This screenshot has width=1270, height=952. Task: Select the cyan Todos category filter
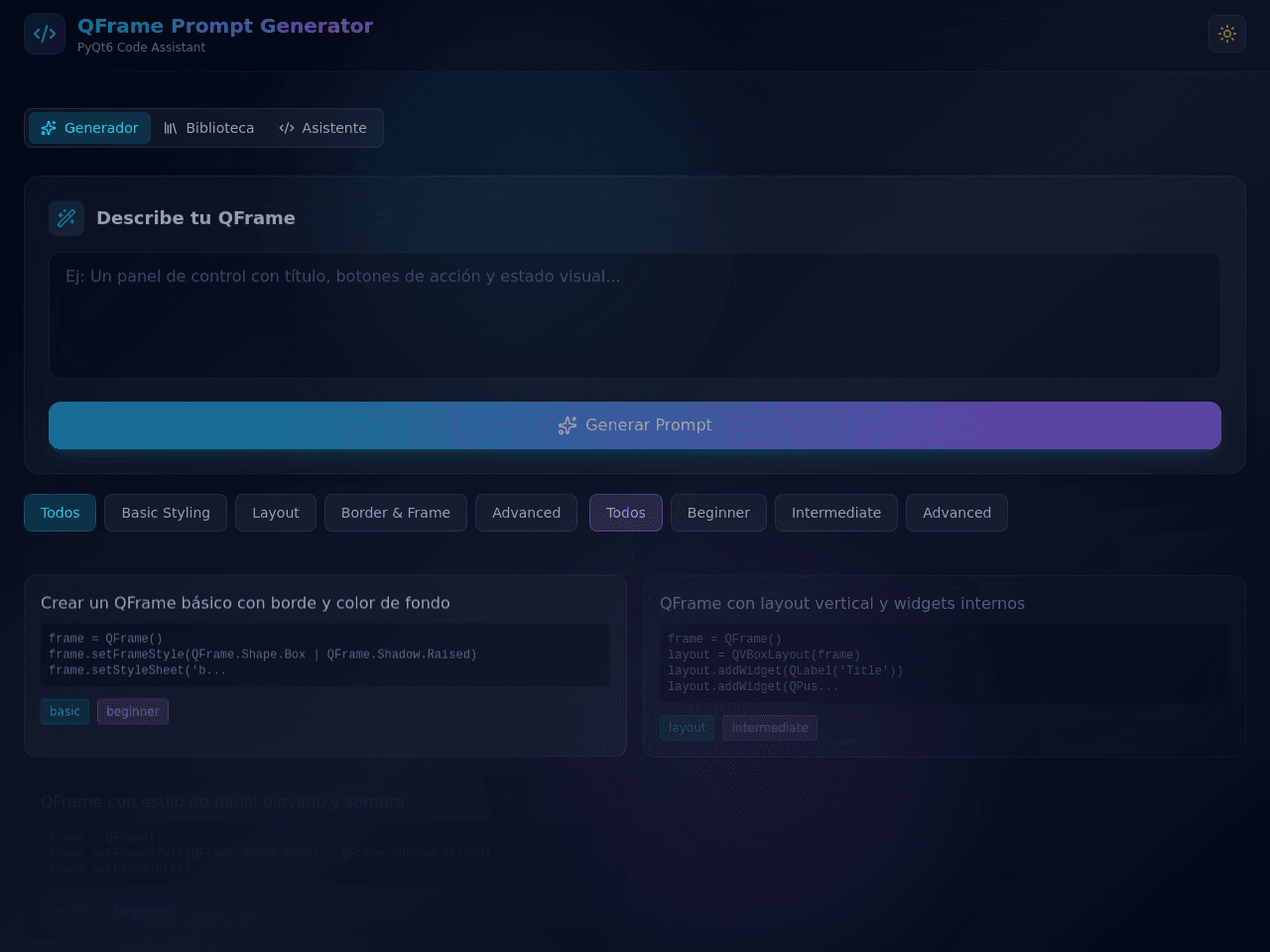pos(61,513)
